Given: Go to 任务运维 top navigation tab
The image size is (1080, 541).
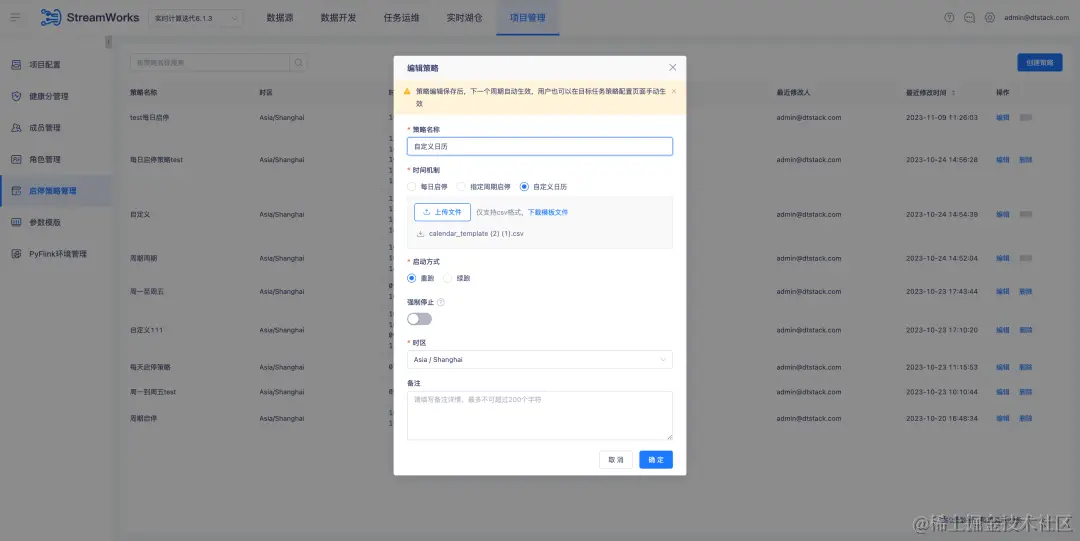Looking at the screenshot, I should click(x=402, y=18).
